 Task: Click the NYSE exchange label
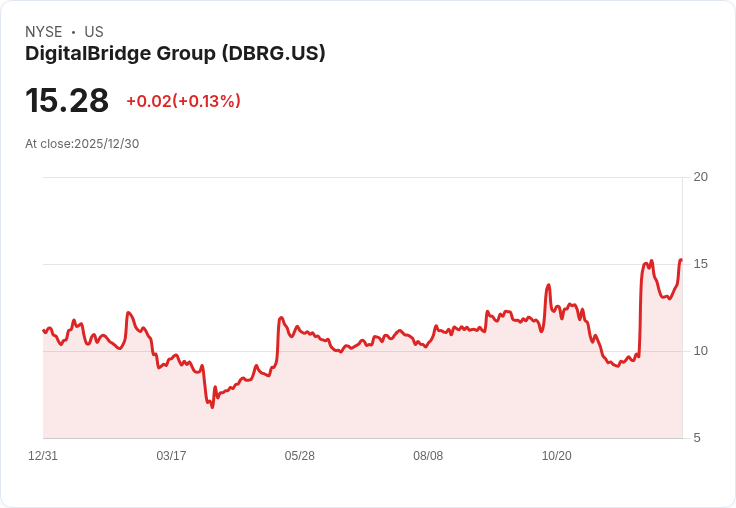click(44, 32)
